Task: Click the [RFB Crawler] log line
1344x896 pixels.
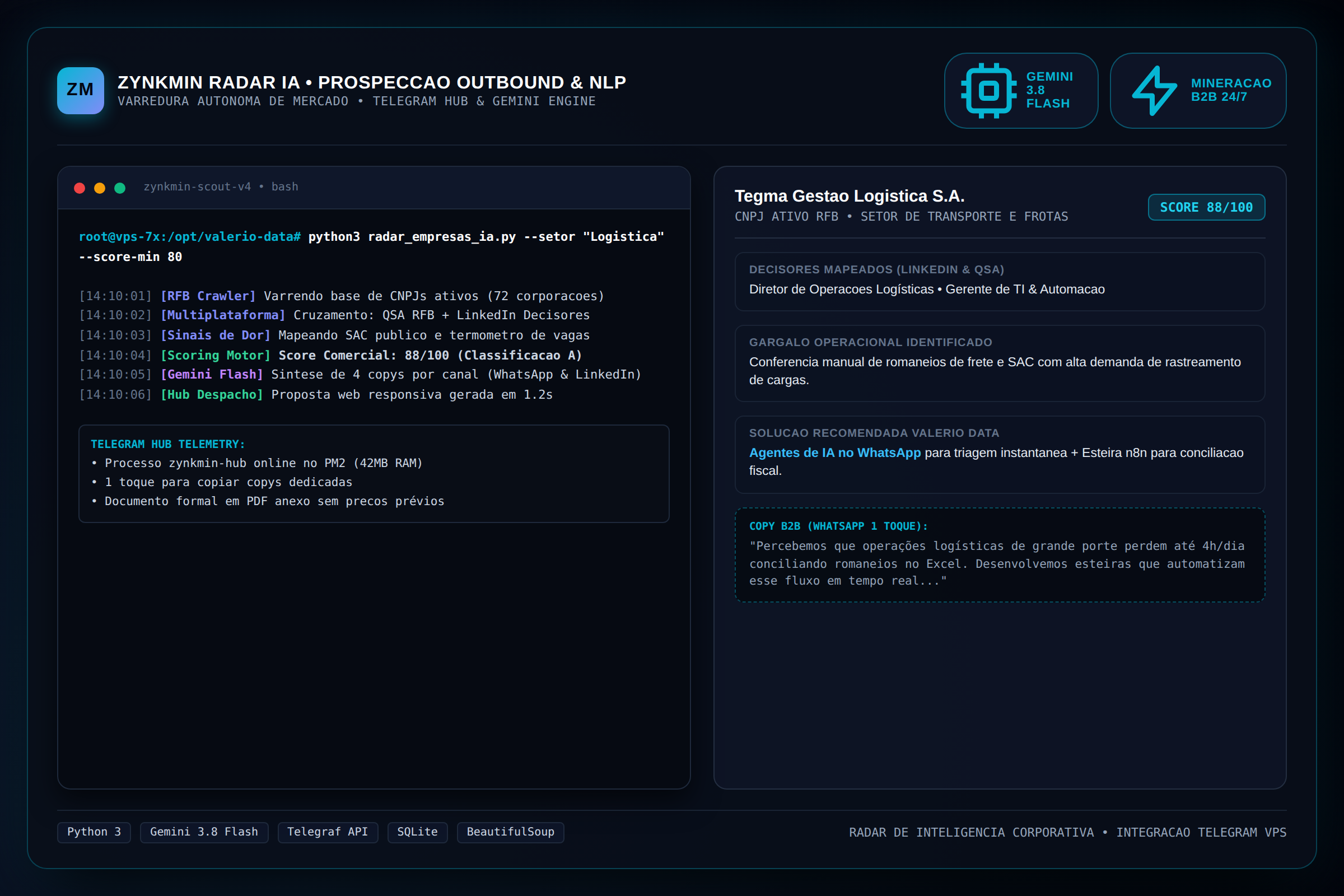Action: [341, 296]
